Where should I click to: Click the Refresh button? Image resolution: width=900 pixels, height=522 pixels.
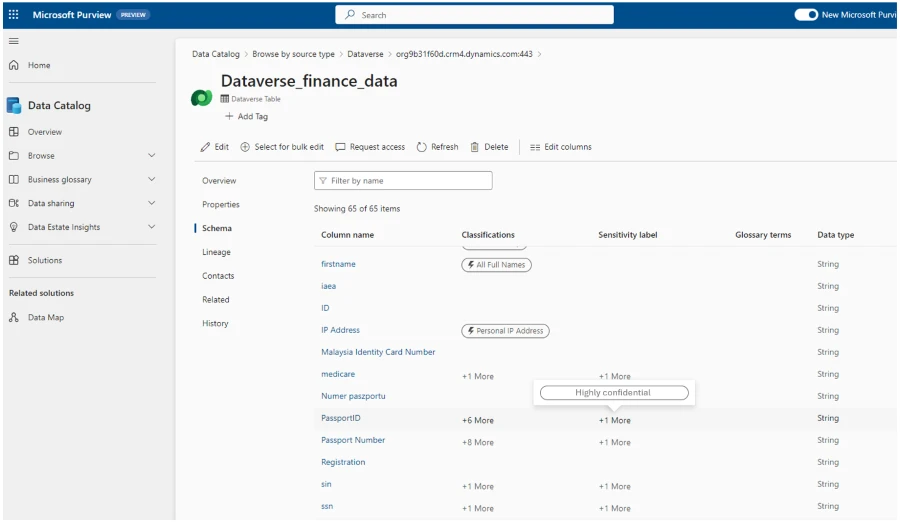437,147
